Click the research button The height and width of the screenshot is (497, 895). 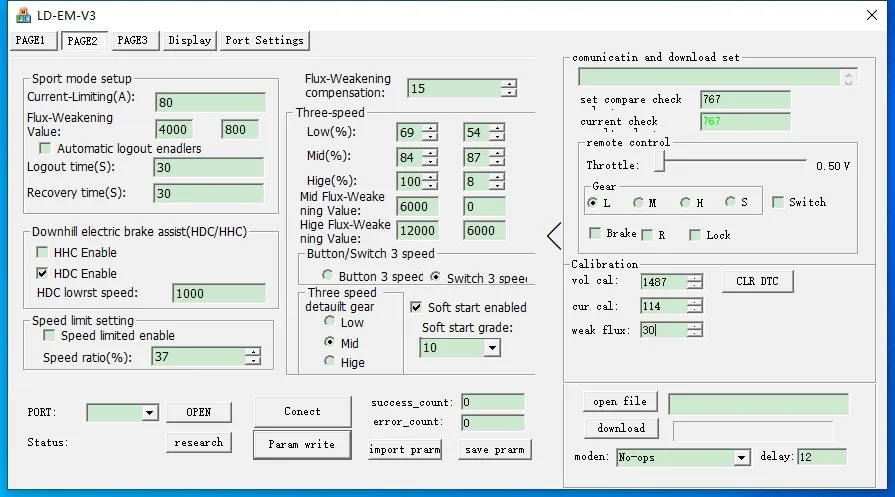click(199, 442)
